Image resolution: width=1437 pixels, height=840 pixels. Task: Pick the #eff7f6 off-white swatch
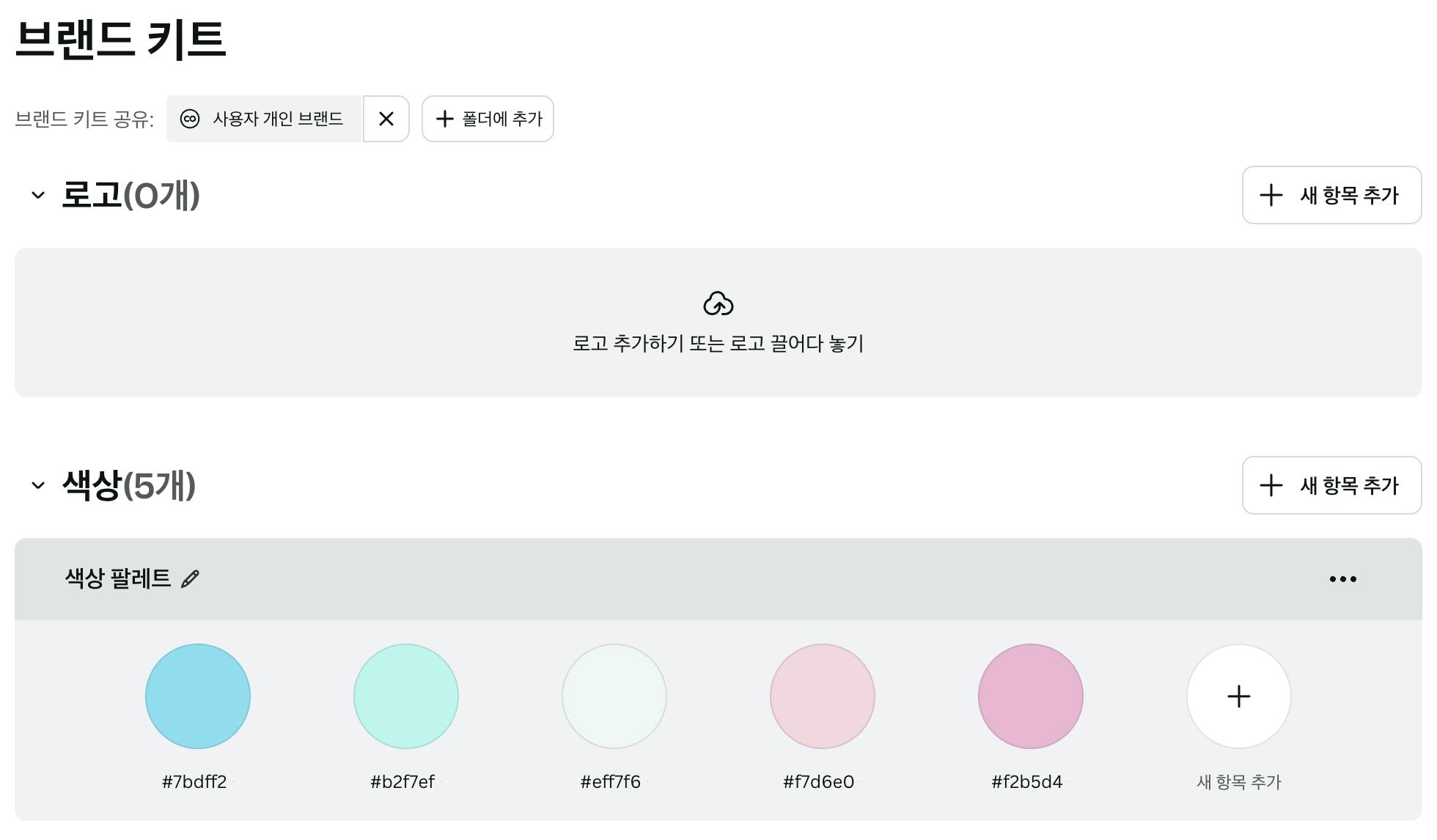click(614, 696)
